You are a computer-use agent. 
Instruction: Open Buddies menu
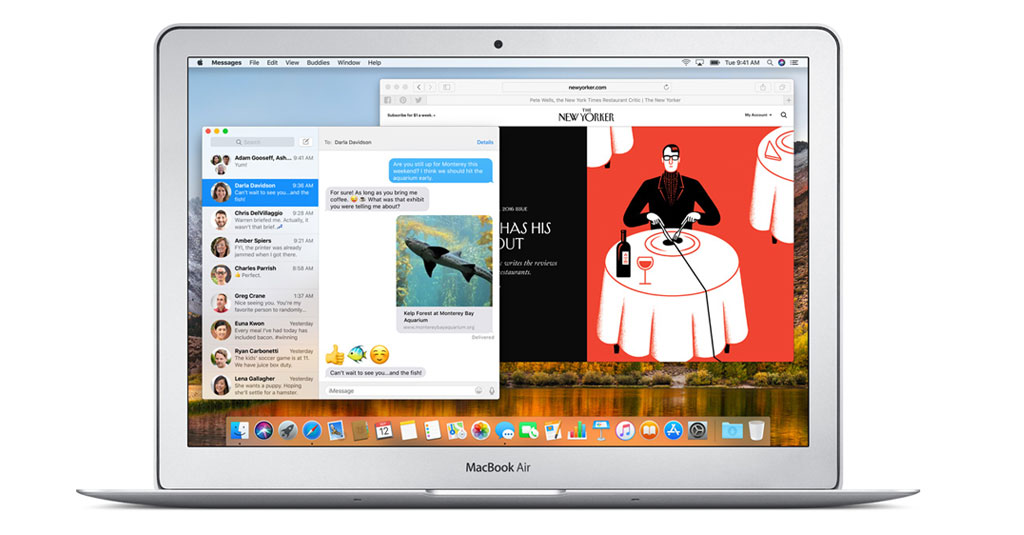click(x=318, y=63)
